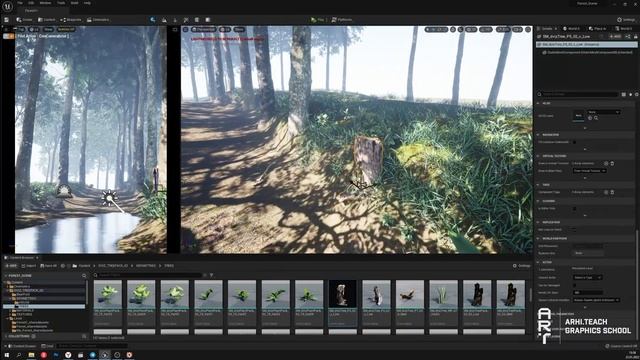Viewport: 640px width, 360px height.
Task: Click the asset search field in content browser
Action: [x=149, y=275]
